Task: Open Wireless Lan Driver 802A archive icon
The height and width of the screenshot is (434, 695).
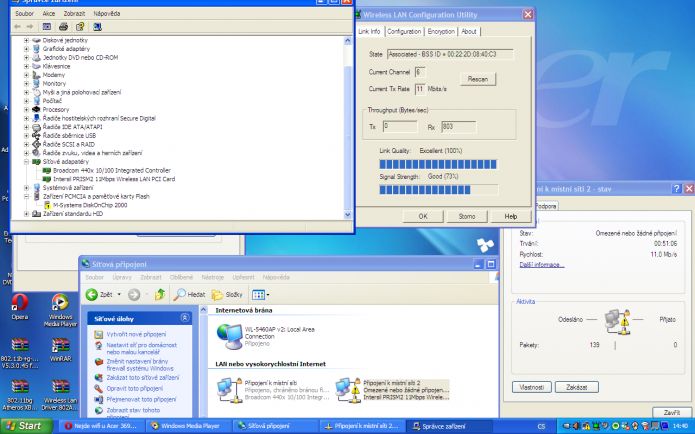Action: point(60,395)
